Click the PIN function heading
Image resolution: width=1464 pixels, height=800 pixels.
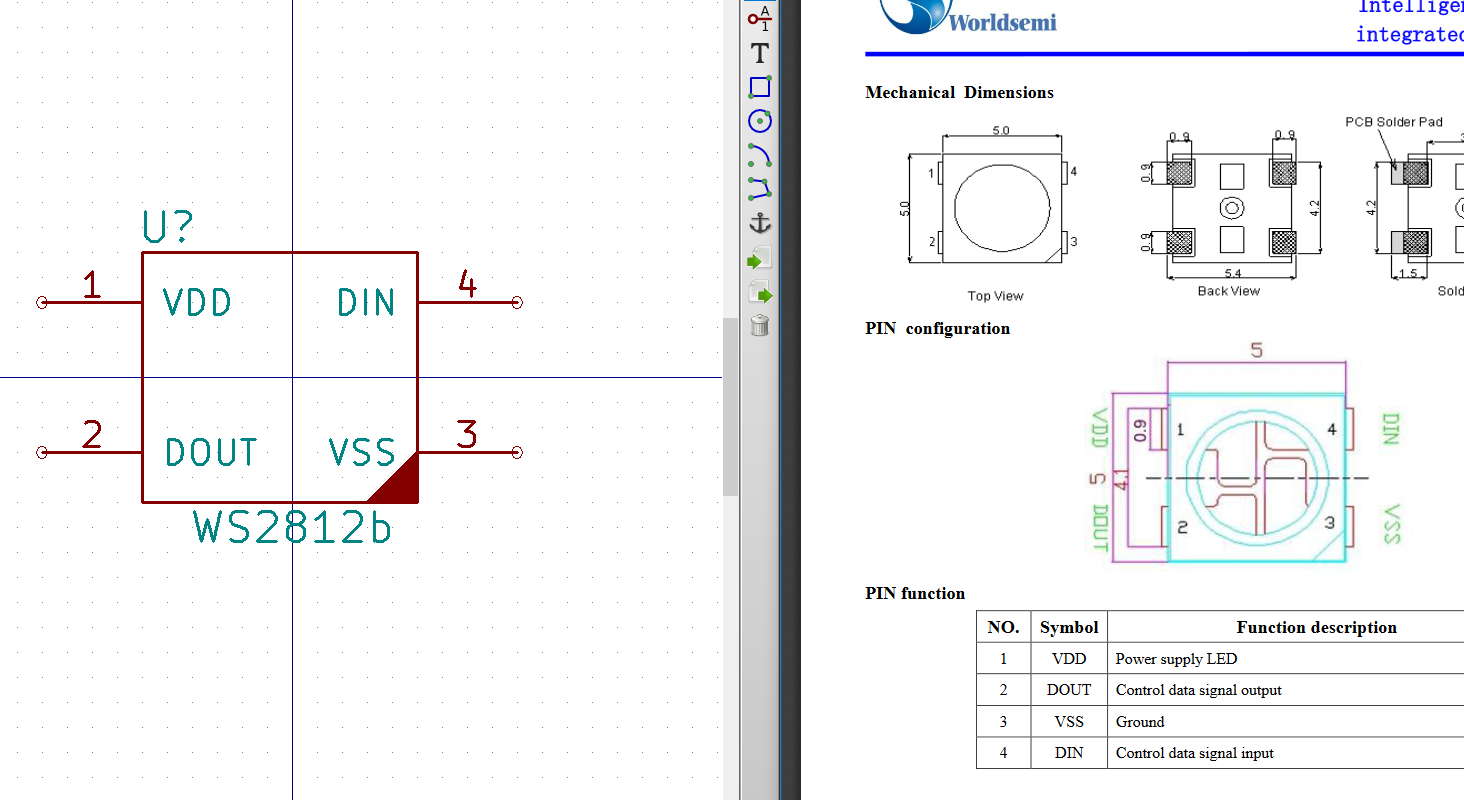(x=915, y=593)
